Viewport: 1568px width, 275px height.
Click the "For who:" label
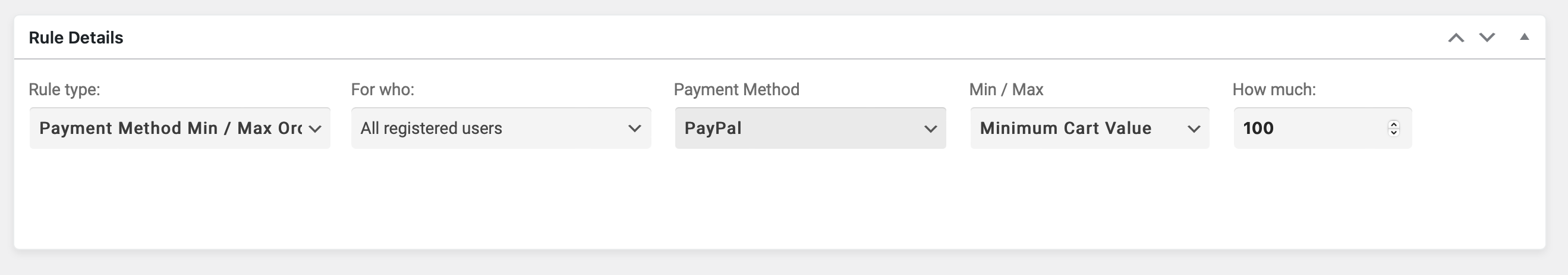383,90
